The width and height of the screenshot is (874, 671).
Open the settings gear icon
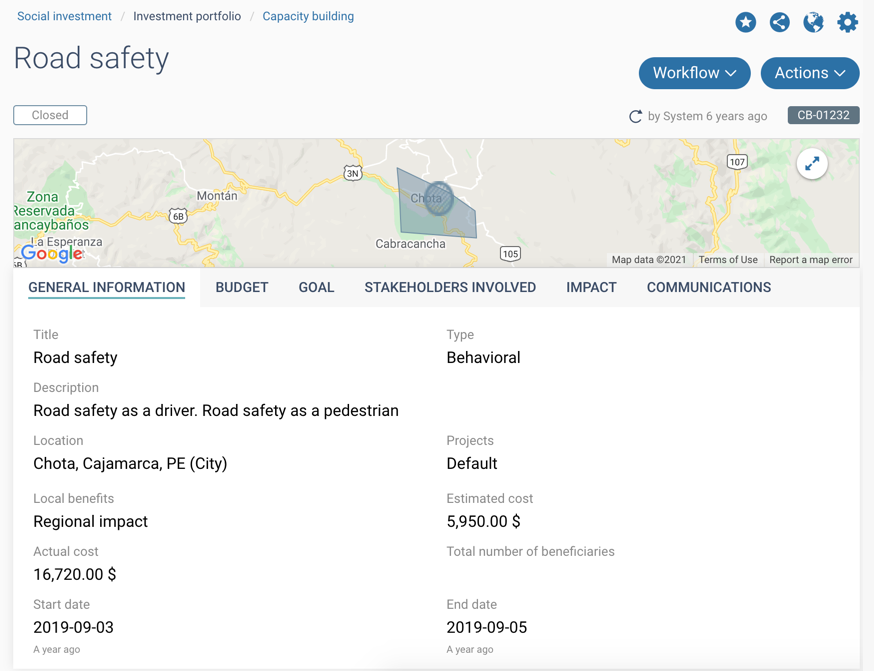(x=847, y=22)
